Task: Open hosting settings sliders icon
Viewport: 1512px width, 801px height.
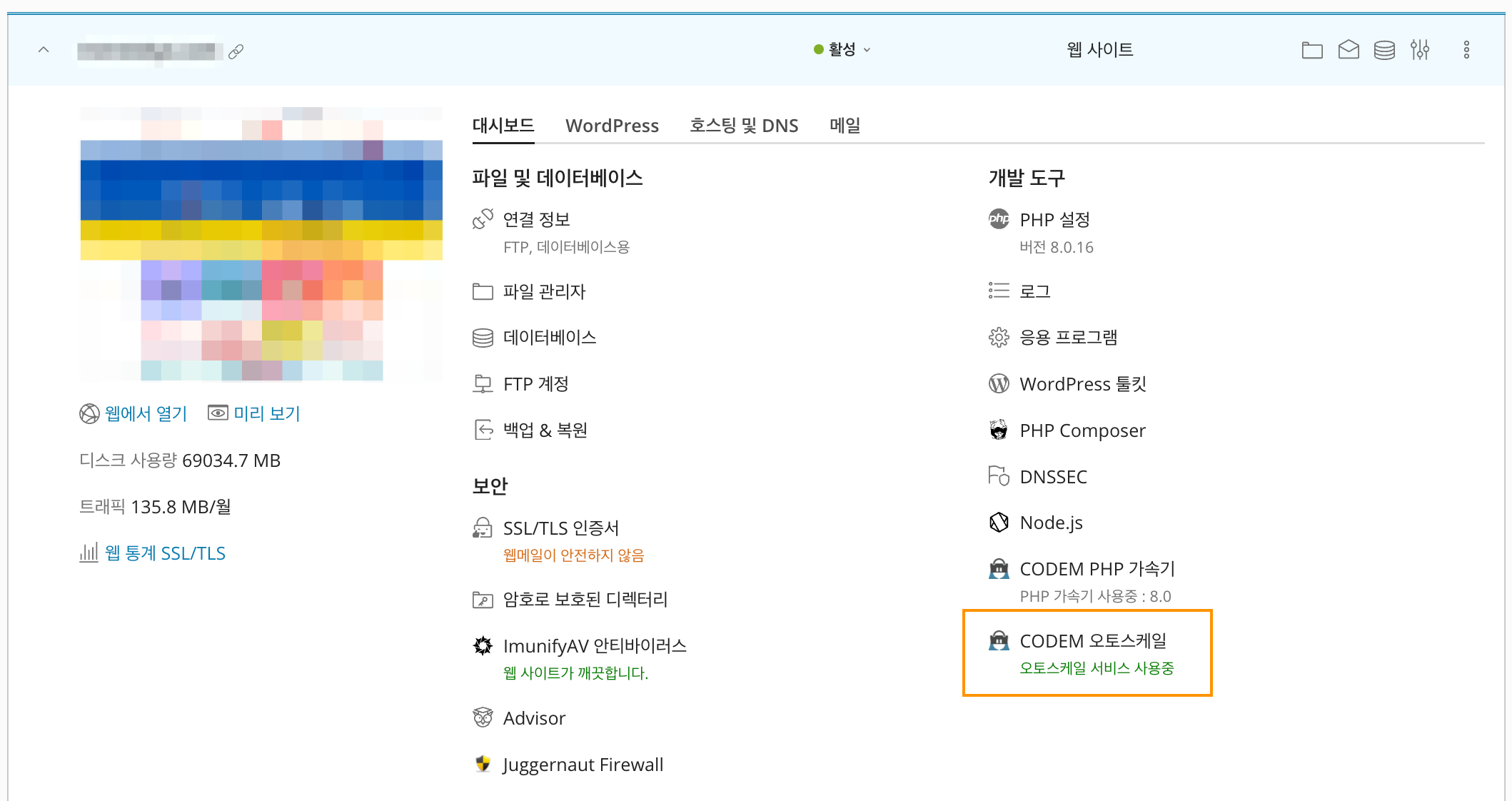Action: [1420, 50]
